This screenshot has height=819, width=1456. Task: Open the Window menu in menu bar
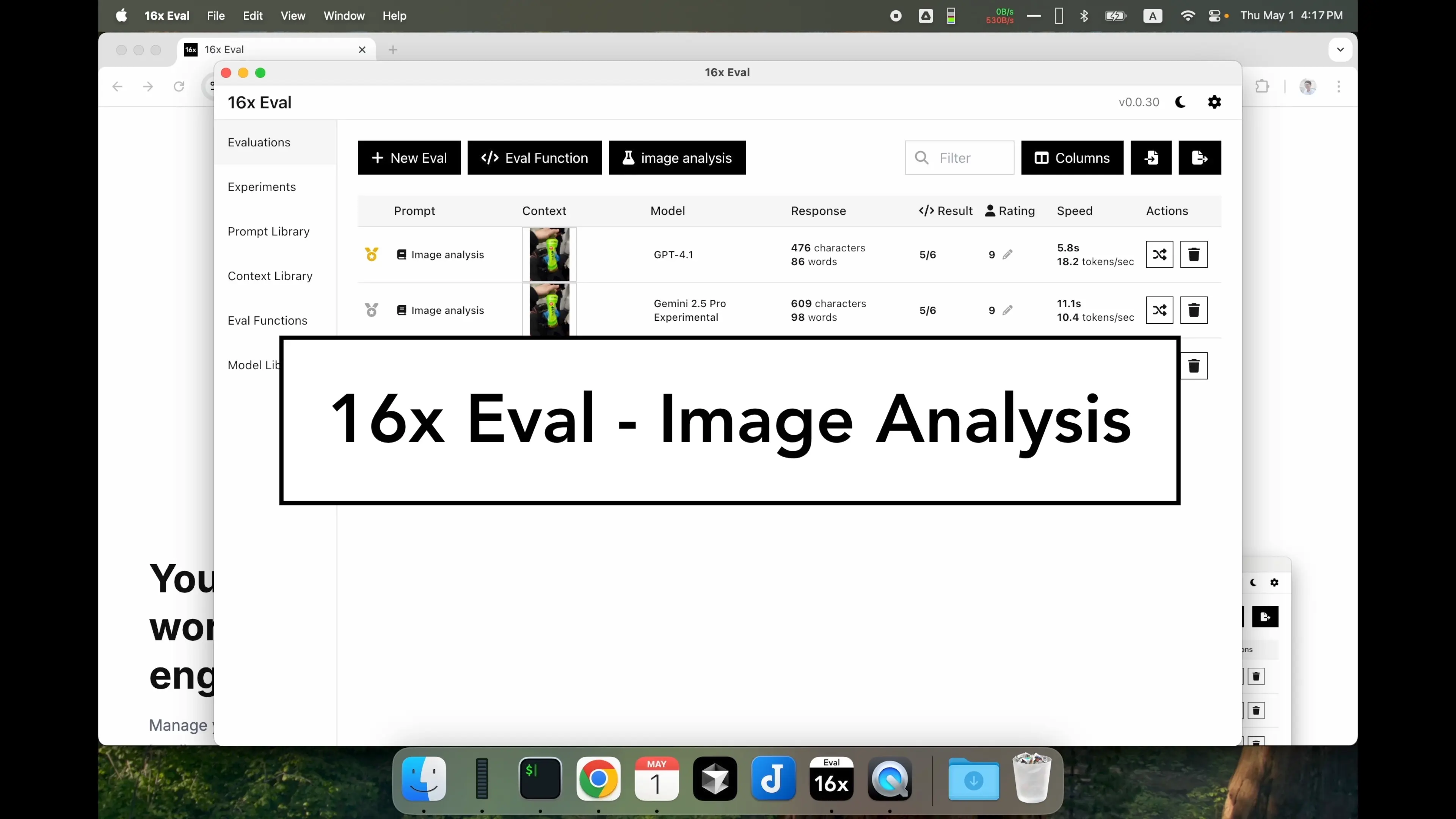point(344,16)
